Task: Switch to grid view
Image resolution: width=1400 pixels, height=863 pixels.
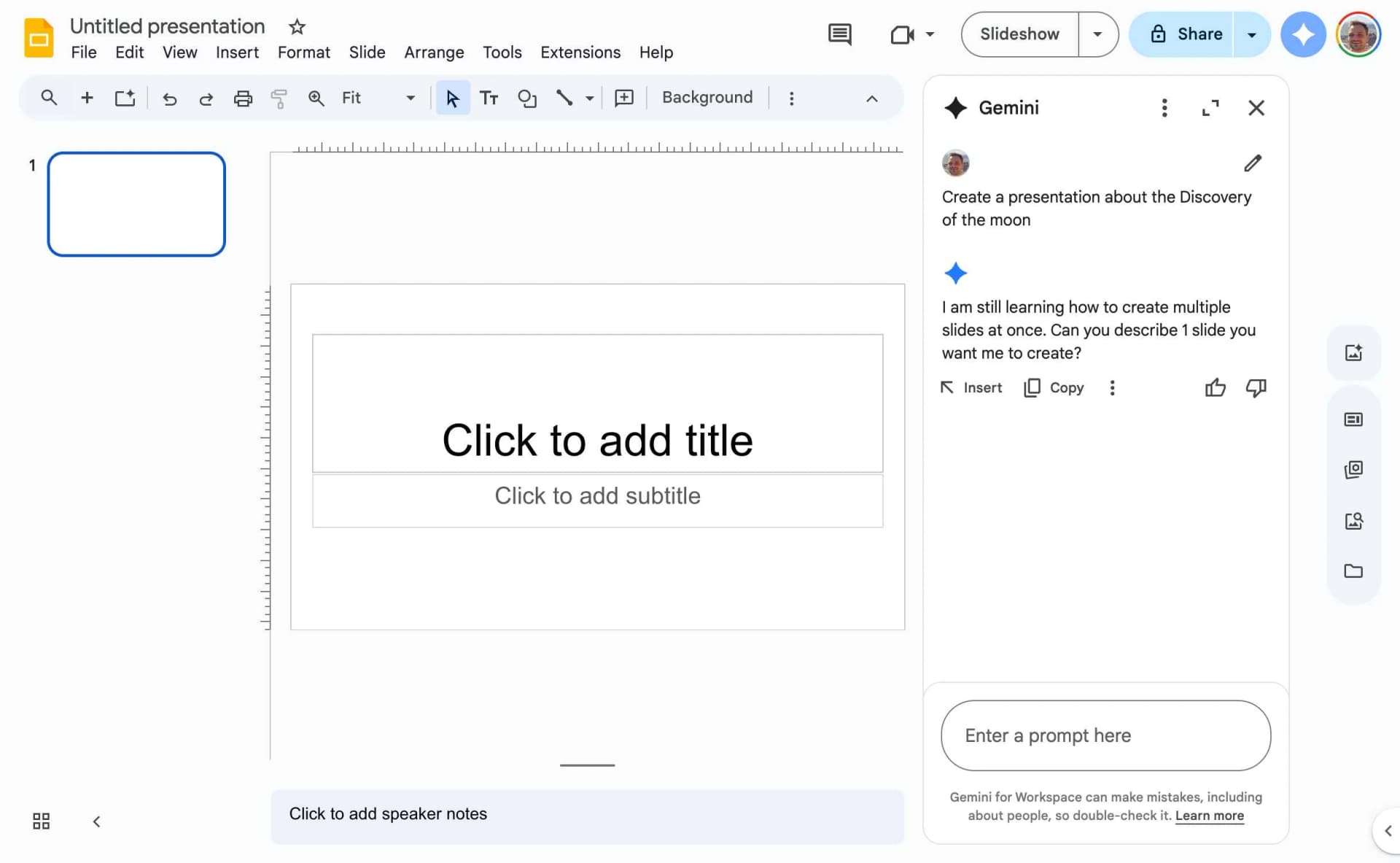Action: pyautogui.click(x=41, y=821)
